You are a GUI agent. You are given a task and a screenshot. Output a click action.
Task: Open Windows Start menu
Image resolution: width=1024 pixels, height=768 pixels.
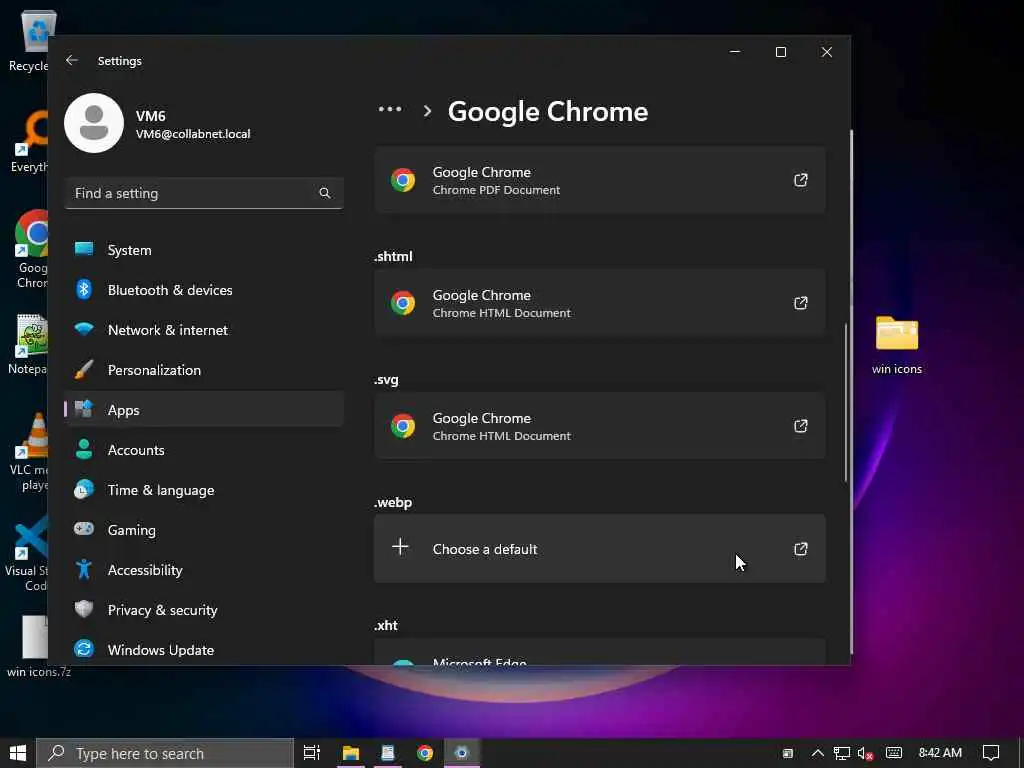[x=18, y=753]
